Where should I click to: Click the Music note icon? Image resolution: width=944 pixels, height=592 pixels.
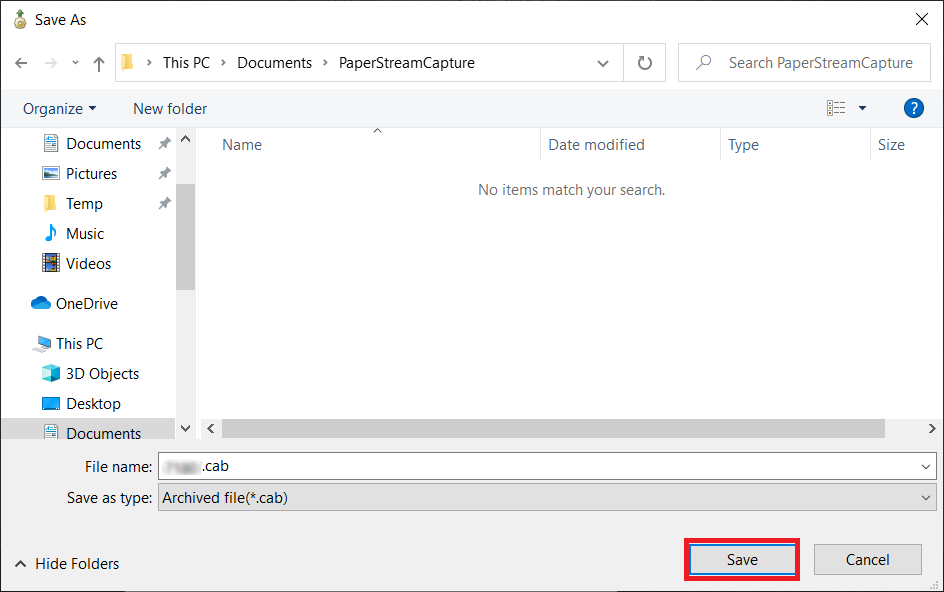click(51, 233)
